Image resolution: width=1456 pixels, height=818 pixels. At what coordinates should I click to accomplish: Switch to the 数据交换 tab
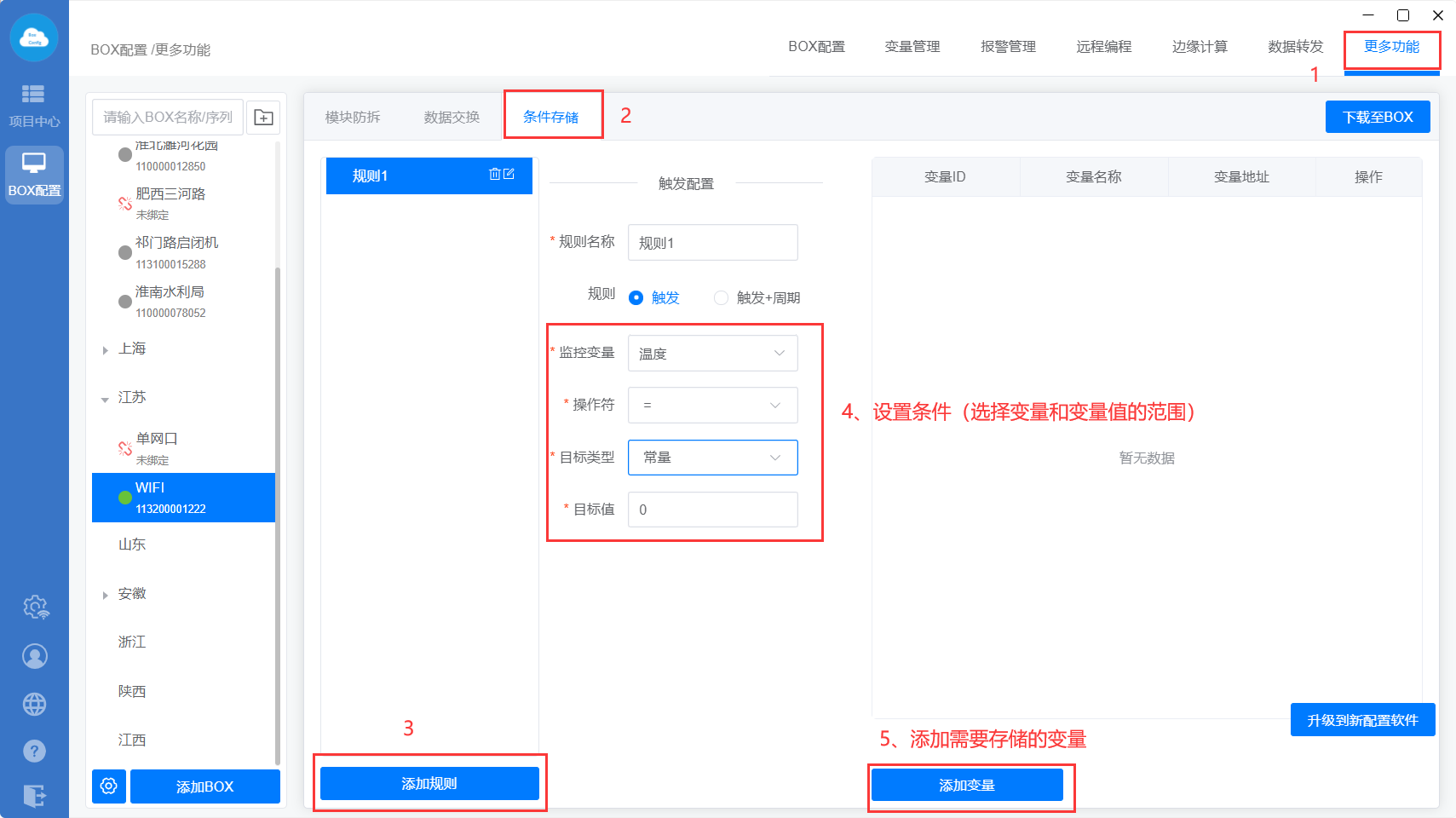[x=452, y=118]
